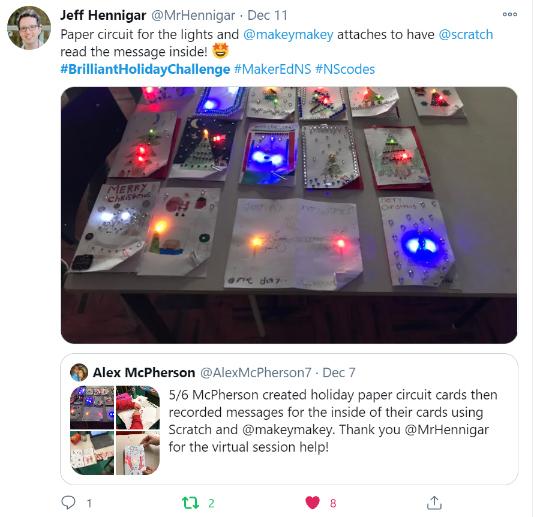The width and height of the screenshot is (549, 517).
Task: Unlike the tweet via red heart icon
Action: coord(312,503)
